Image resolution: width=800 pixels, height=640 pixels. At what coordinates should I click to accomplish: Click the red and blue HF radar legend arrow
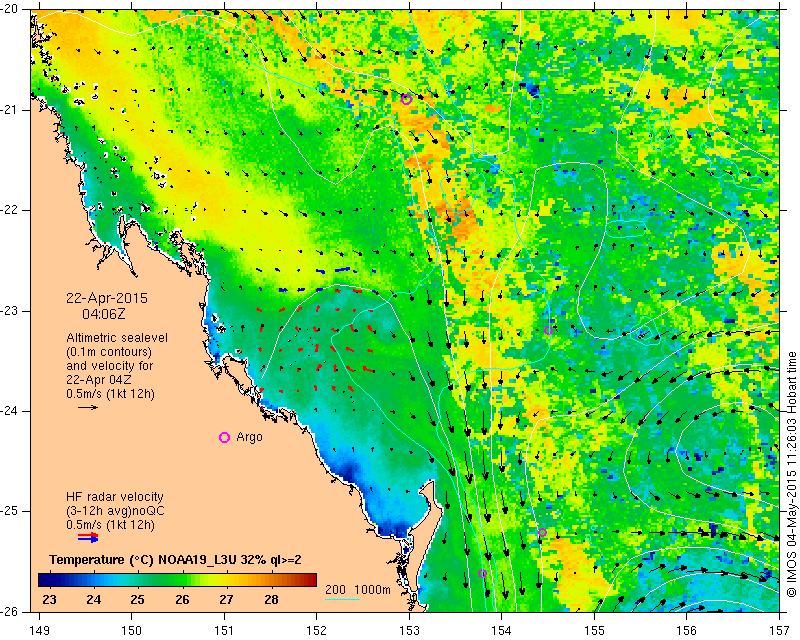[x=88, y=537]
